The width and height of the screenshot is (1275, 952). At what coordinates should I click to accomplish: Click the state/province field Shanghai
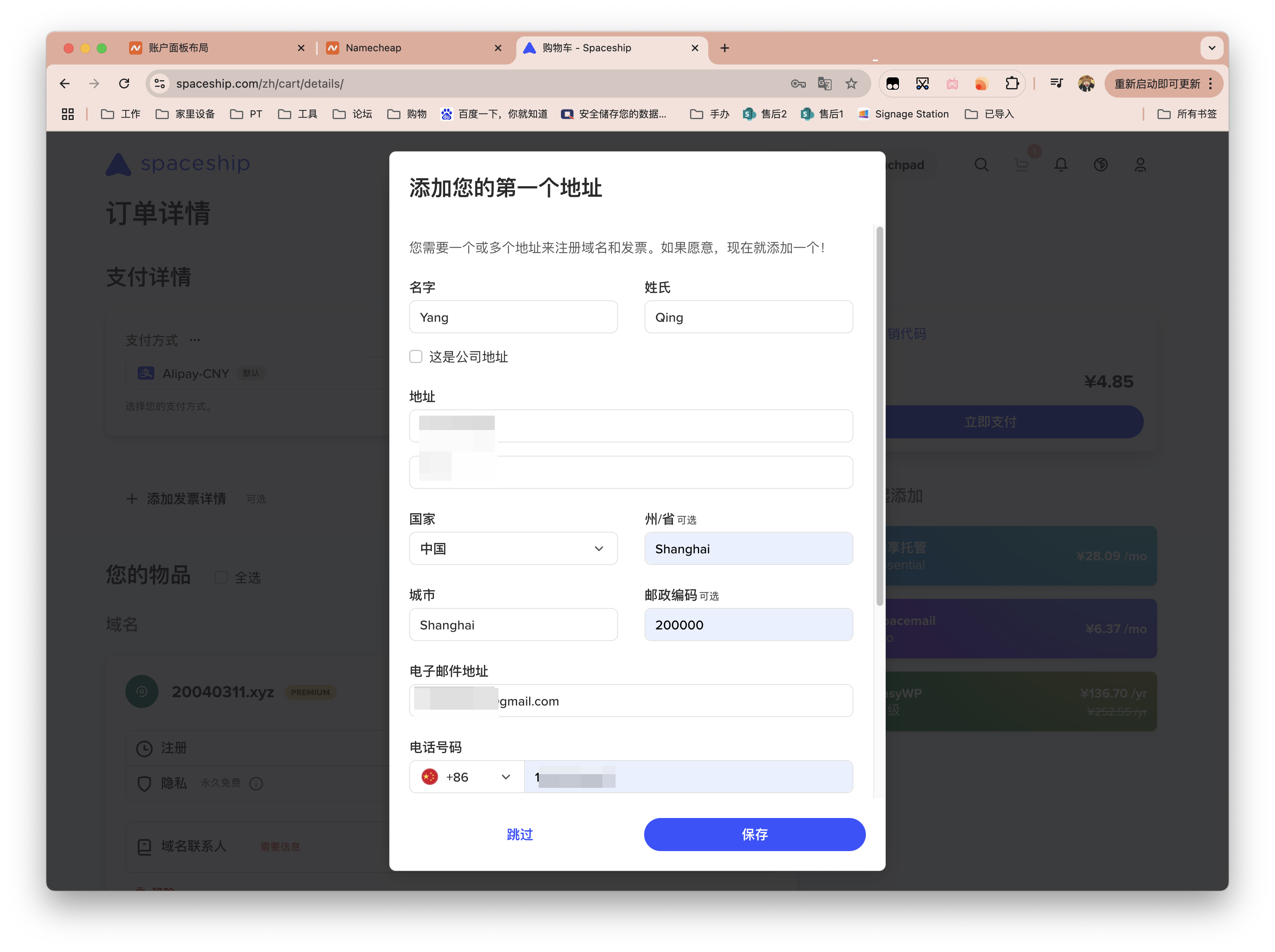(748, 549)
